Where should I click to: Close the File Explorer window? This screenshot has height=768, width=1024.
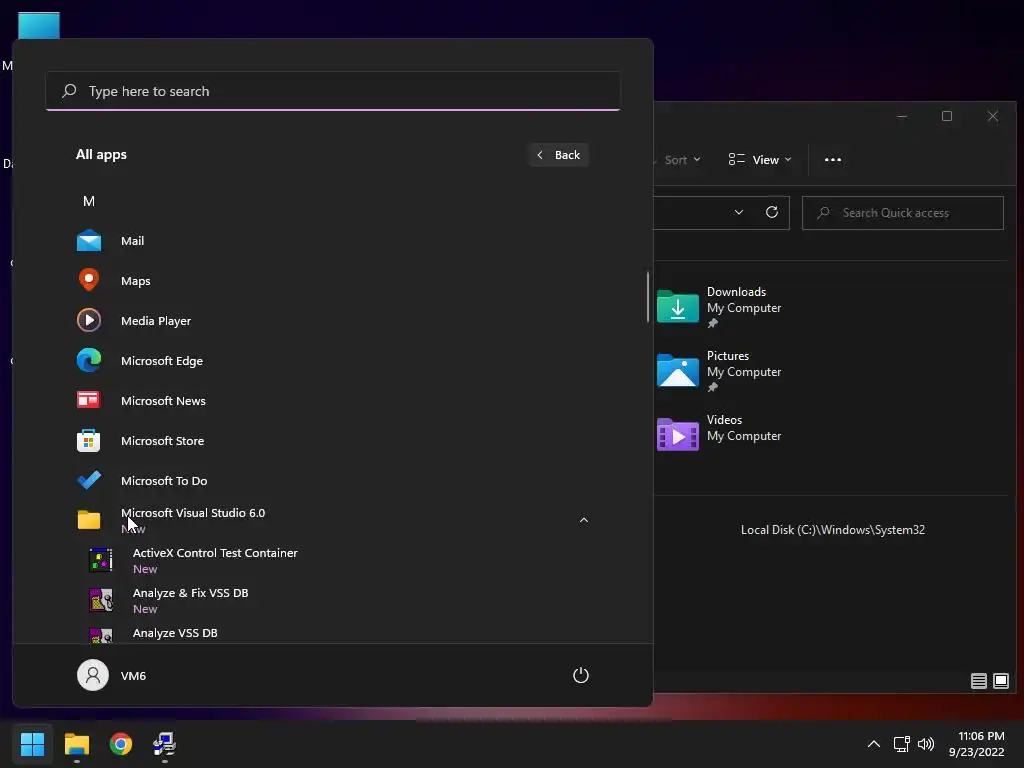993,116
